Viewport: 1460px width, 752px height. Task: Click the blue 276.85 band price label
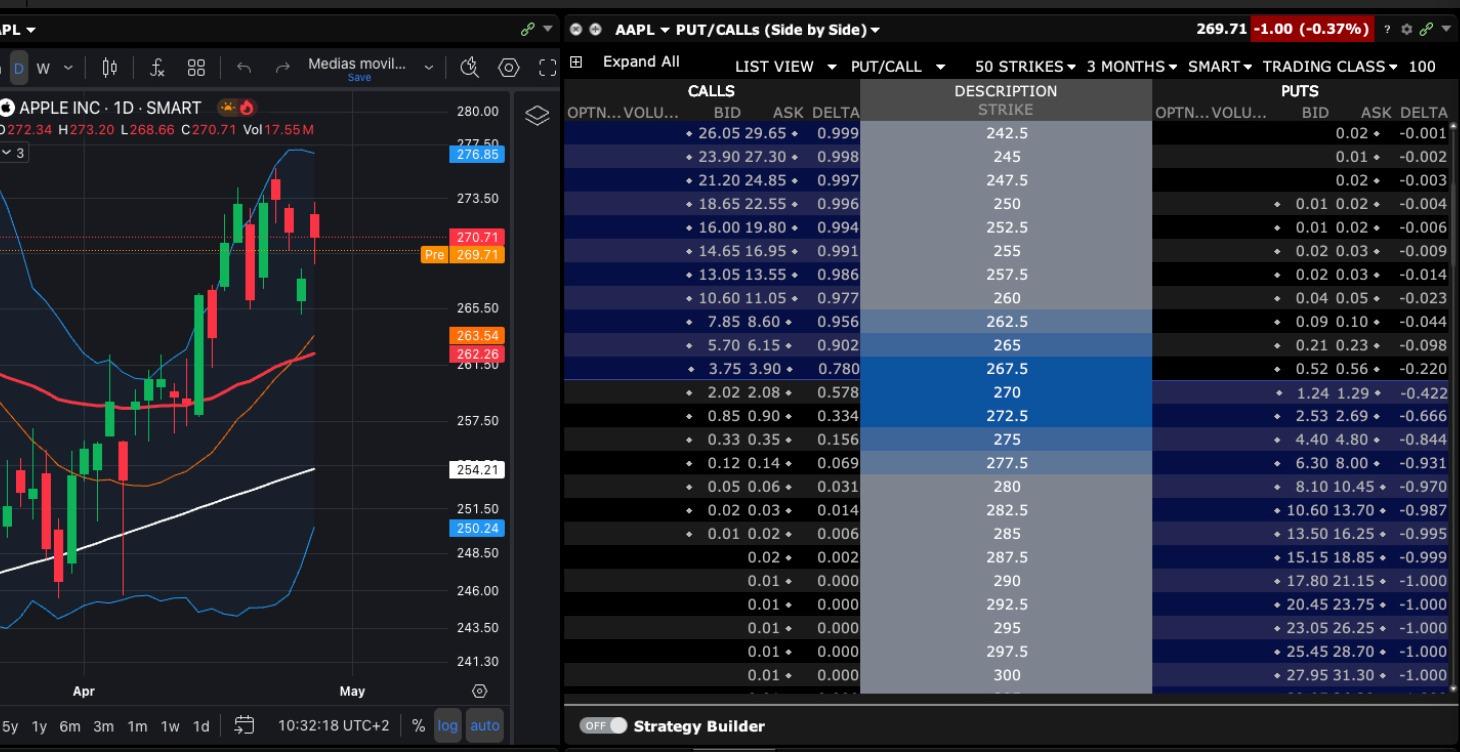point(478,155)
